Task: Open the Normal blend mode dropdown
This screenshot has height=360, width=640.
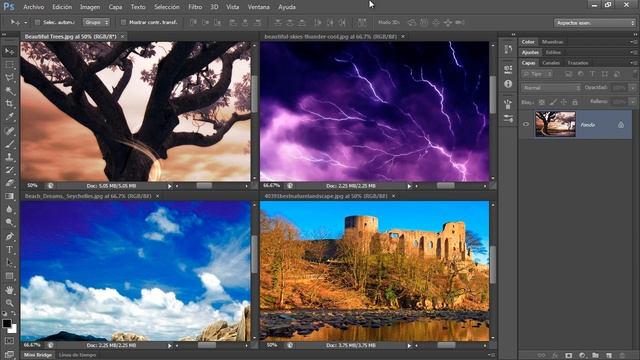Action: [x=551, y=88]
